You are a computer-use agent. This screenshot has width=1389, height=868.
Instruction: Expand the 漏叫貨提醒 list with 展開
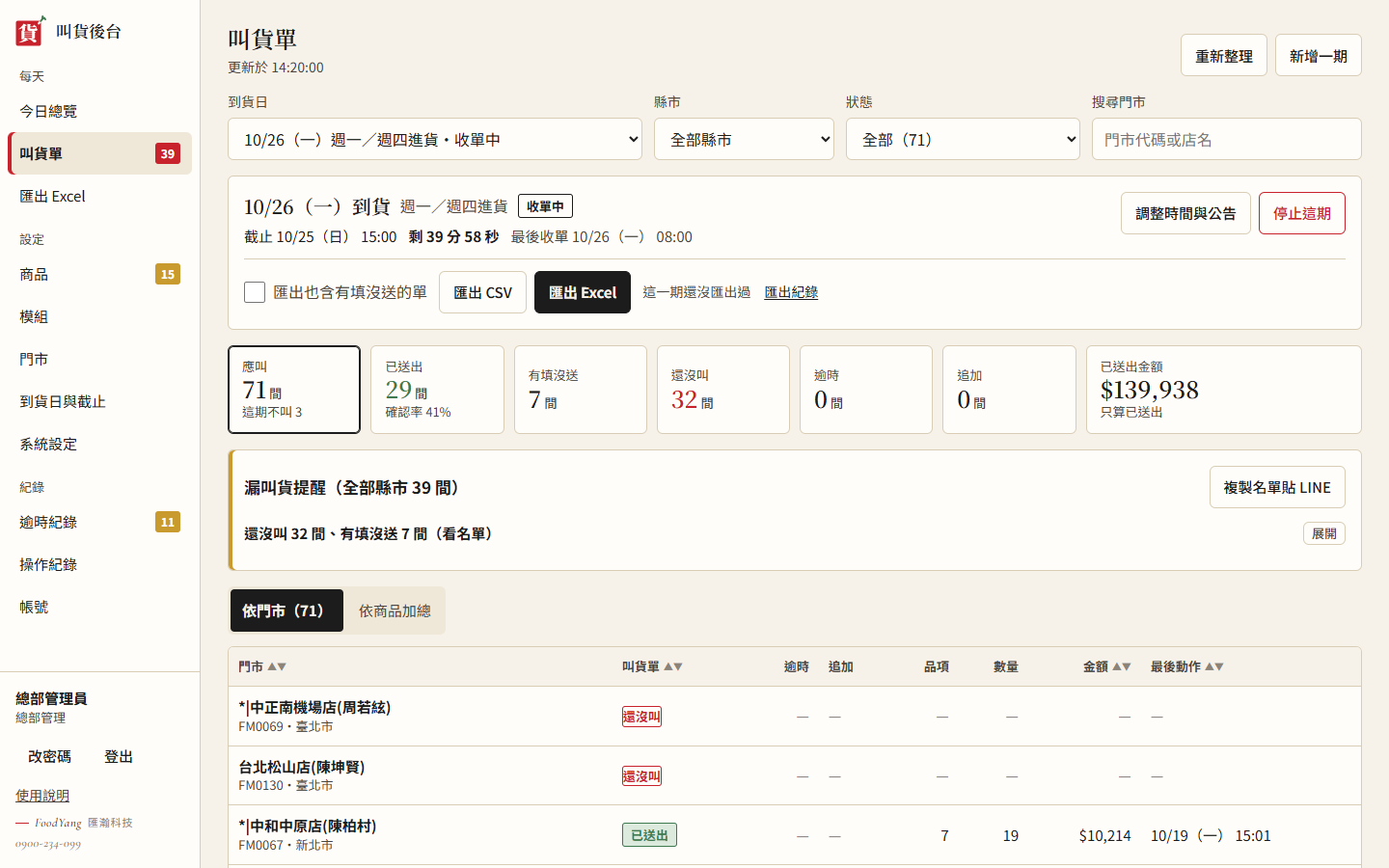click(x=1323, y=533)
